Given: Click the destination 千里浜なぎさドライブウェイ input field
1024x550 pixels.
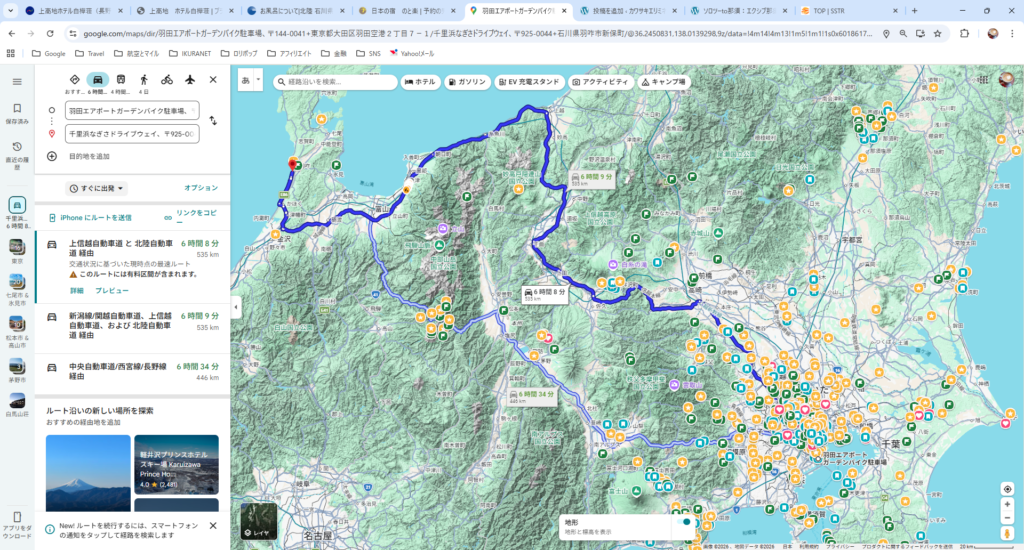Looking at the screenshot, I should coord(131,133).
